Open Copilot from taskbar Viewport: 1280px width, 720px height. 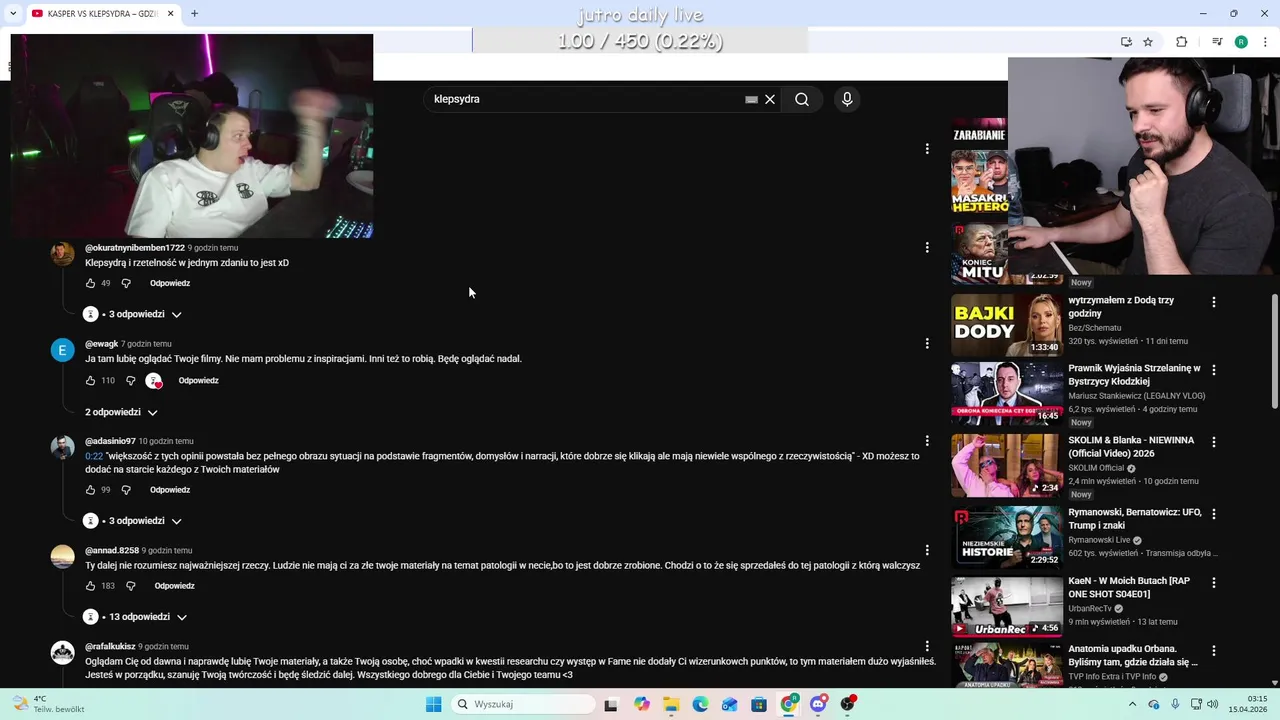641,704
